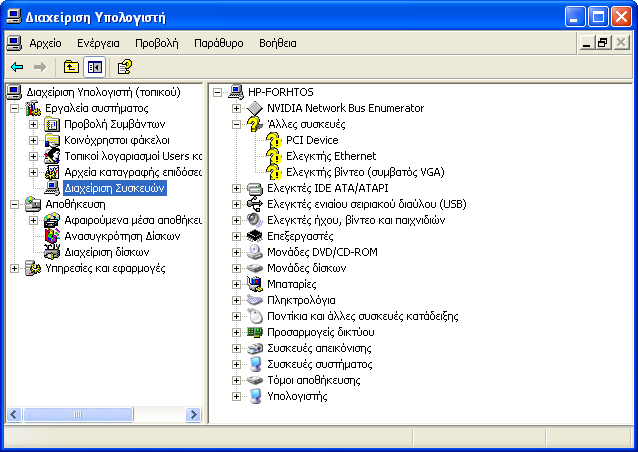Minimize the inner MMC child window
638x452 pixels.
[586, 42]
